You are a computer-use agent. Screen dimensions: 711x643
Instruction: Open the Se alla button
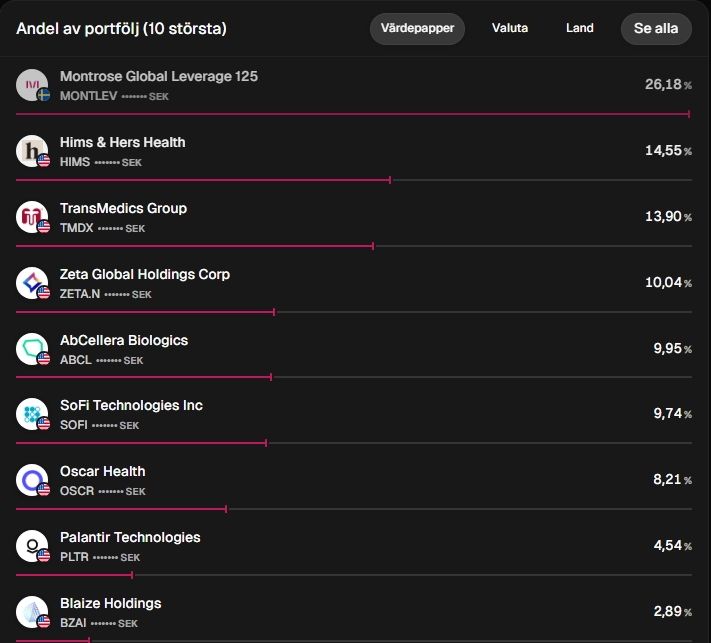coord(656,29)
